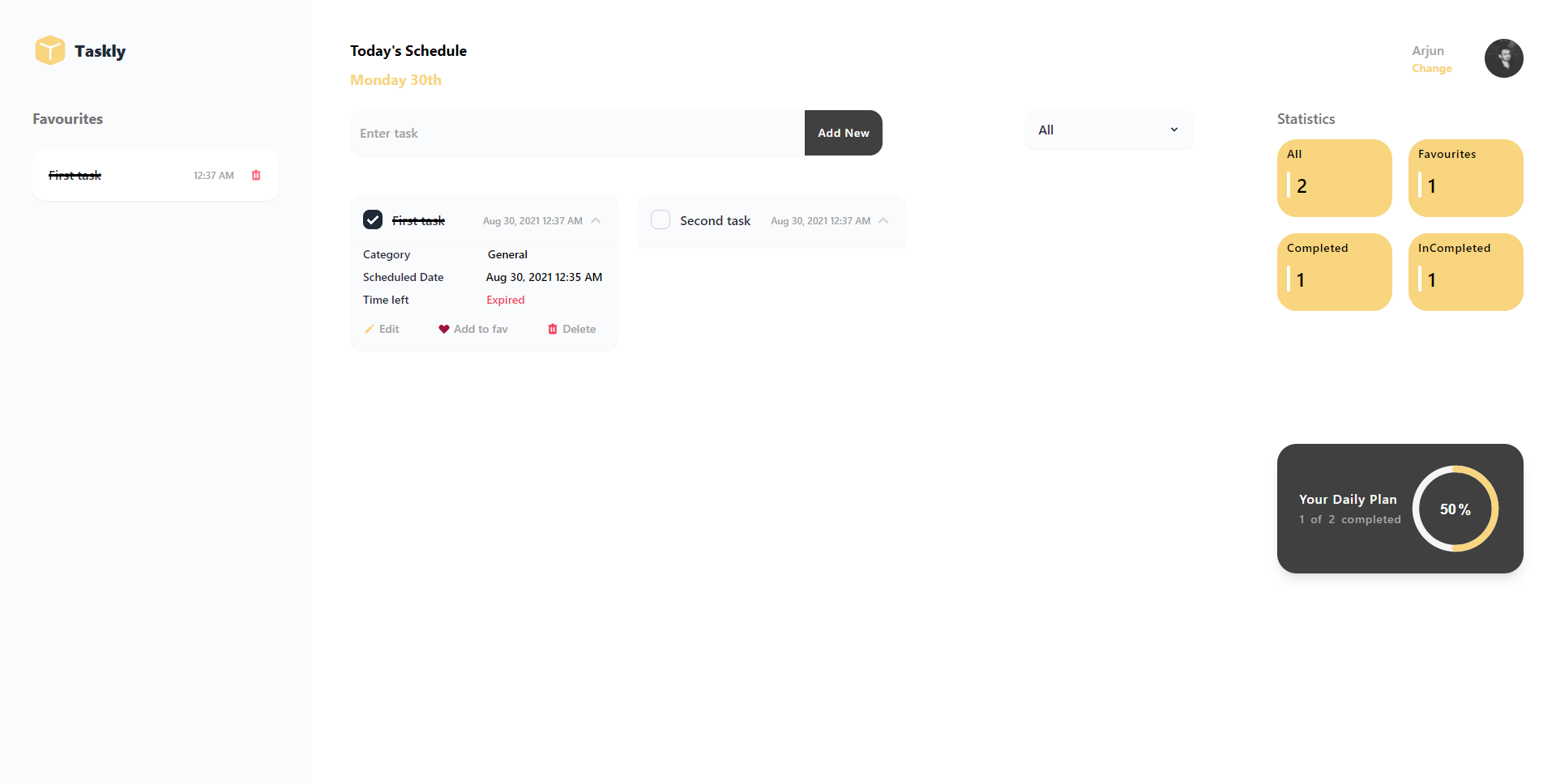Click the heart Add to fav icon
The image size is (1556, 784).
(444, 329)
